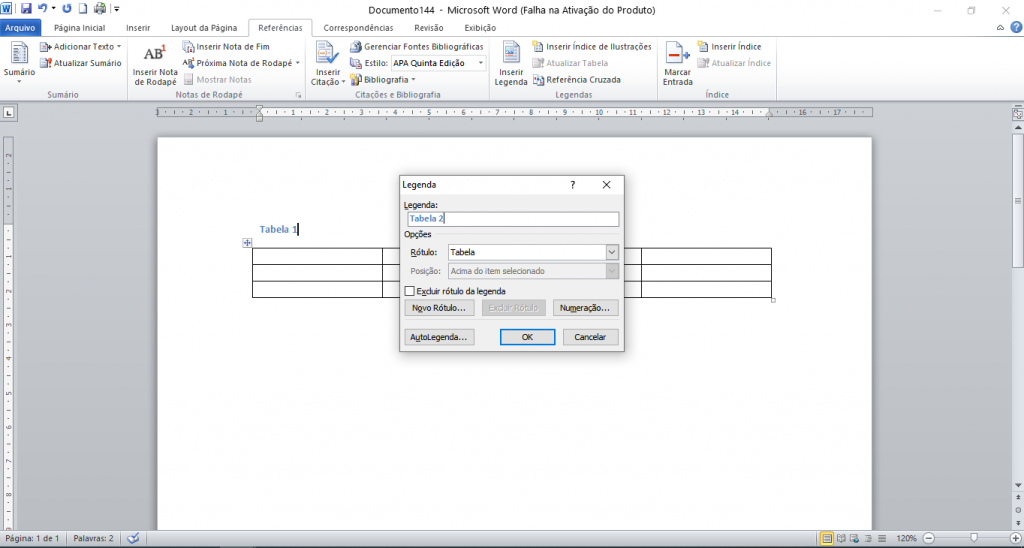Expand the Rótulo dropdown showing Tabela
Viewport: 1024px width, 548px height.
[612, 253]
